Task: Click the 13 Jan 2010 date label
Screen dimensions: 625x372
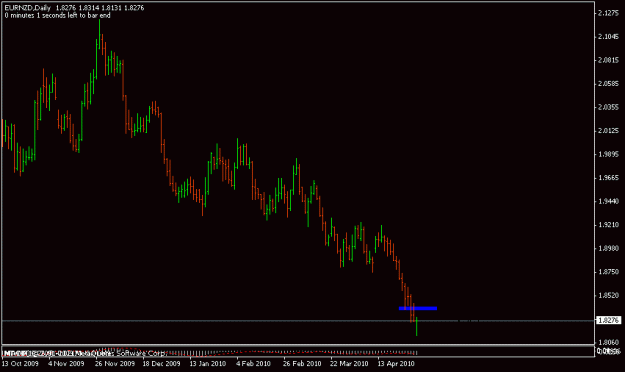Action: [208, 364]
